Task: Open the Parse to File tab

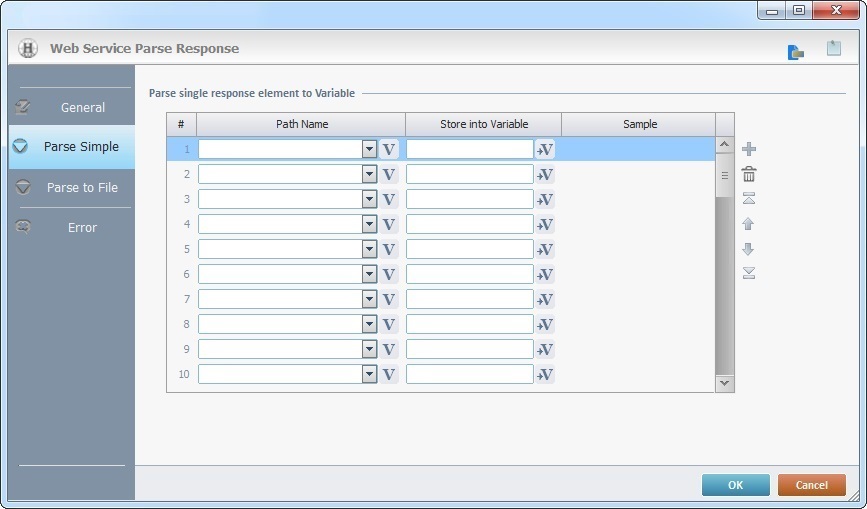Action: point(82,187)
